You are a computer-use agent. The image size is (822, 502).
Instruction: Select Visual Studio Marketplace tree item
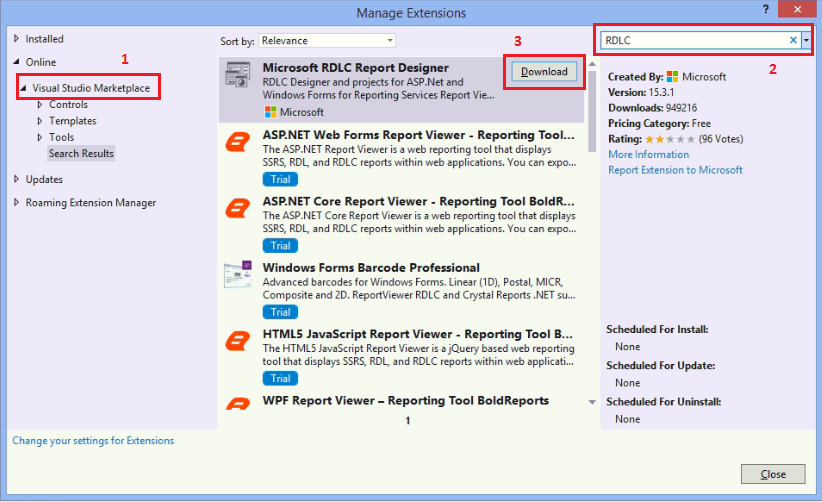coord(91,88)
